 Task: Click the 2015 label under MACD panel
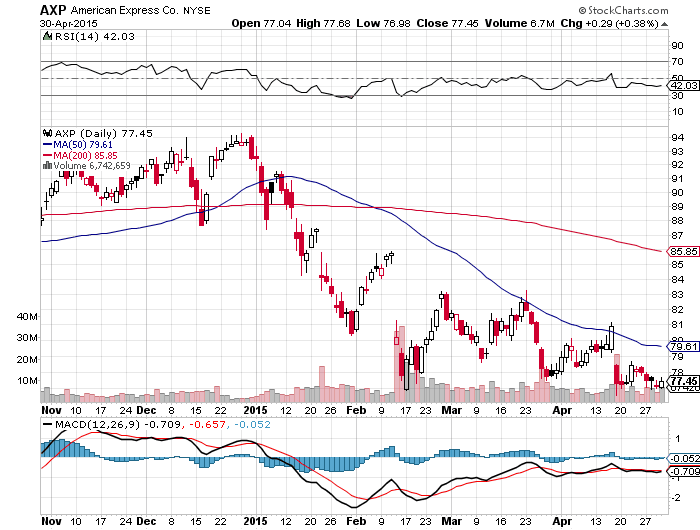(256, 521)
